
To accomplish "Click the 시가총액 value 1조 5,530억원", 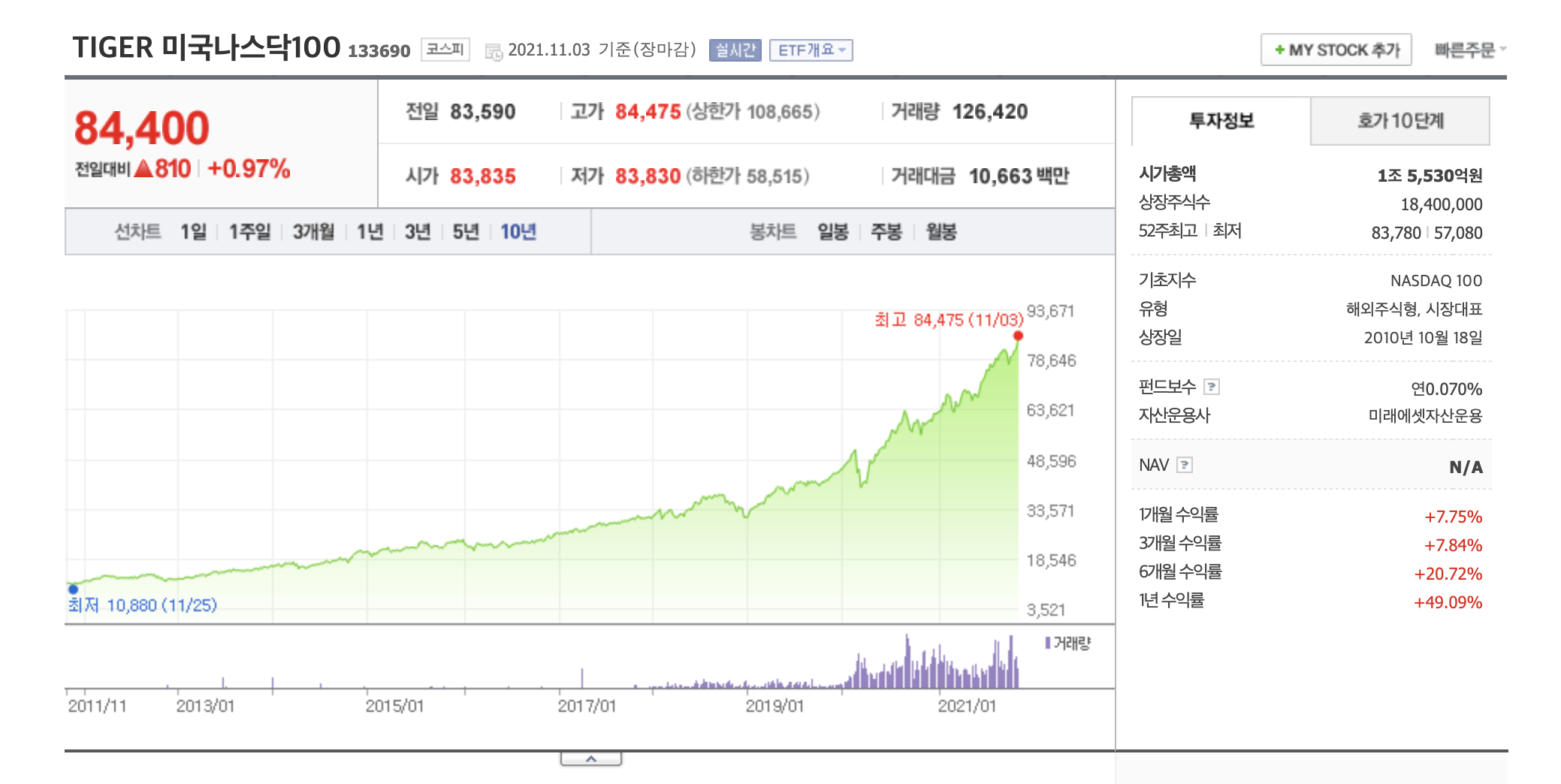I will pos(1430,176).
